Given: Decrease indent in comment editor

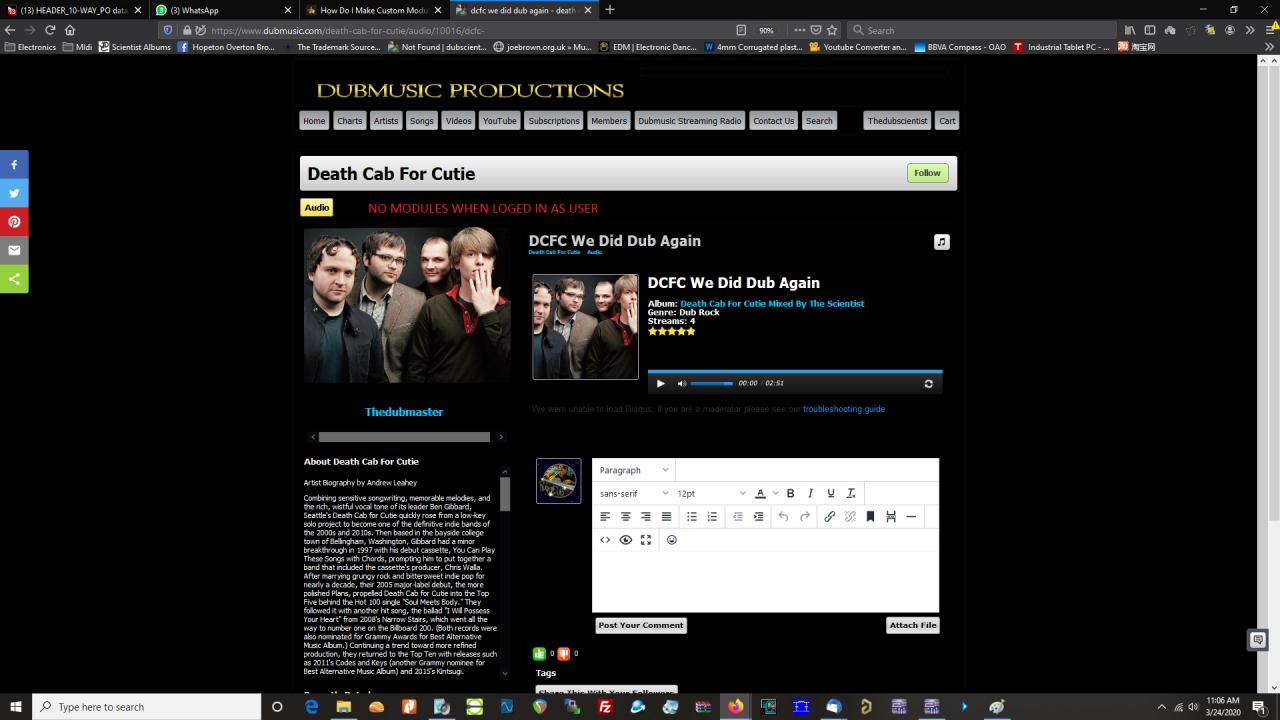Looking at the screenshot, I should 738,517.
